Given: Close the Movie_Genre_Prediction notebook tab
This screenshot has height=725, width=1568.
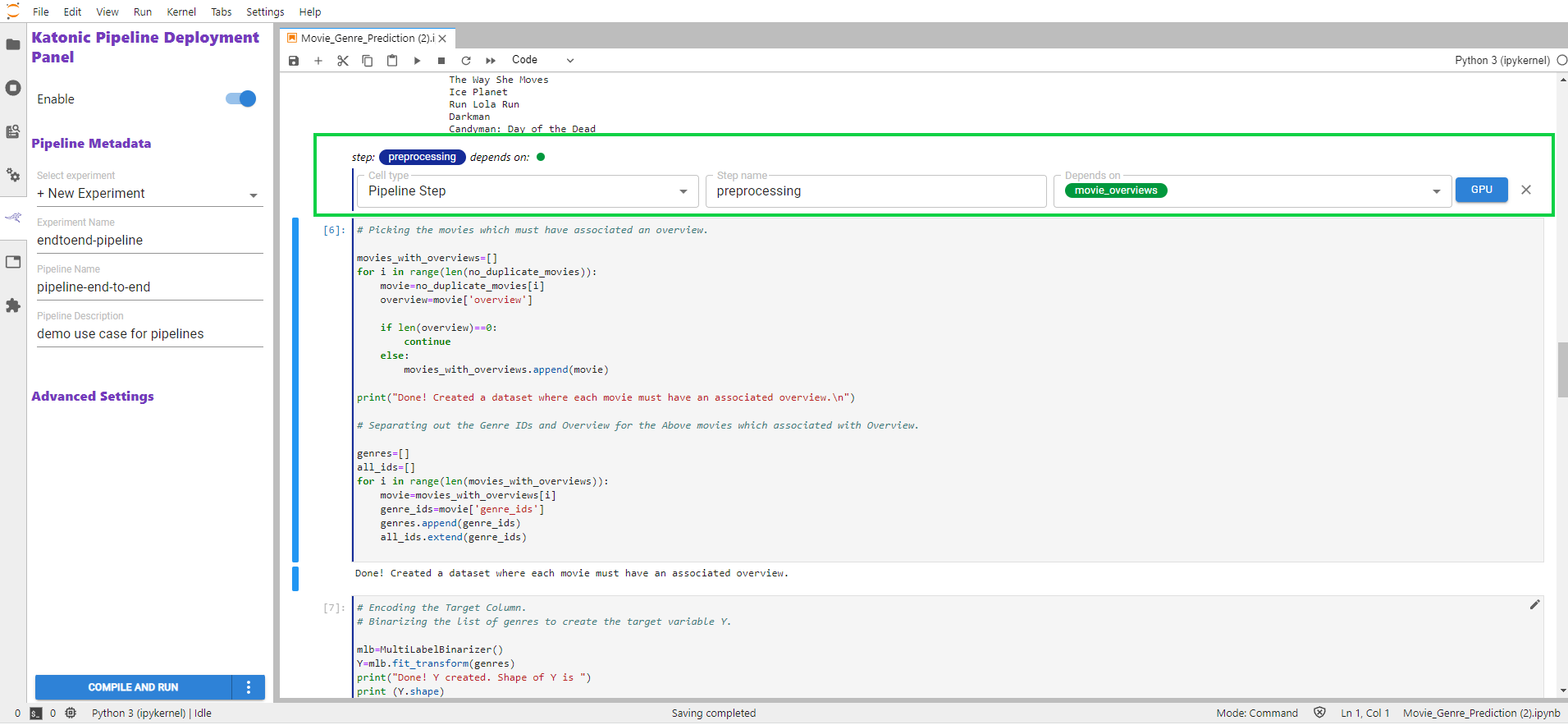Looking at the screenshot, I should 442,39.
